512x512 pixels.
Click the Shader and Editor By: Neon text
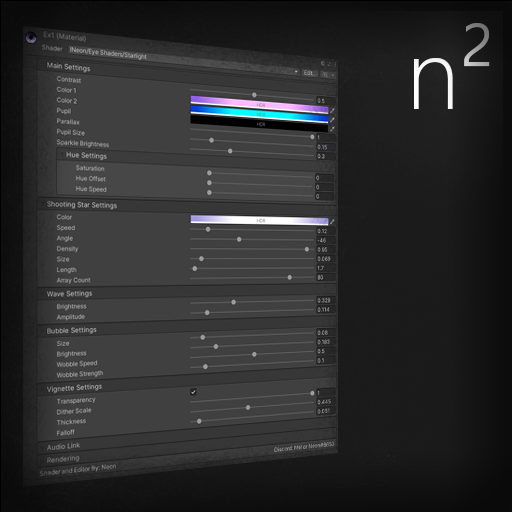pyautogui.click(x=78, y=470)
